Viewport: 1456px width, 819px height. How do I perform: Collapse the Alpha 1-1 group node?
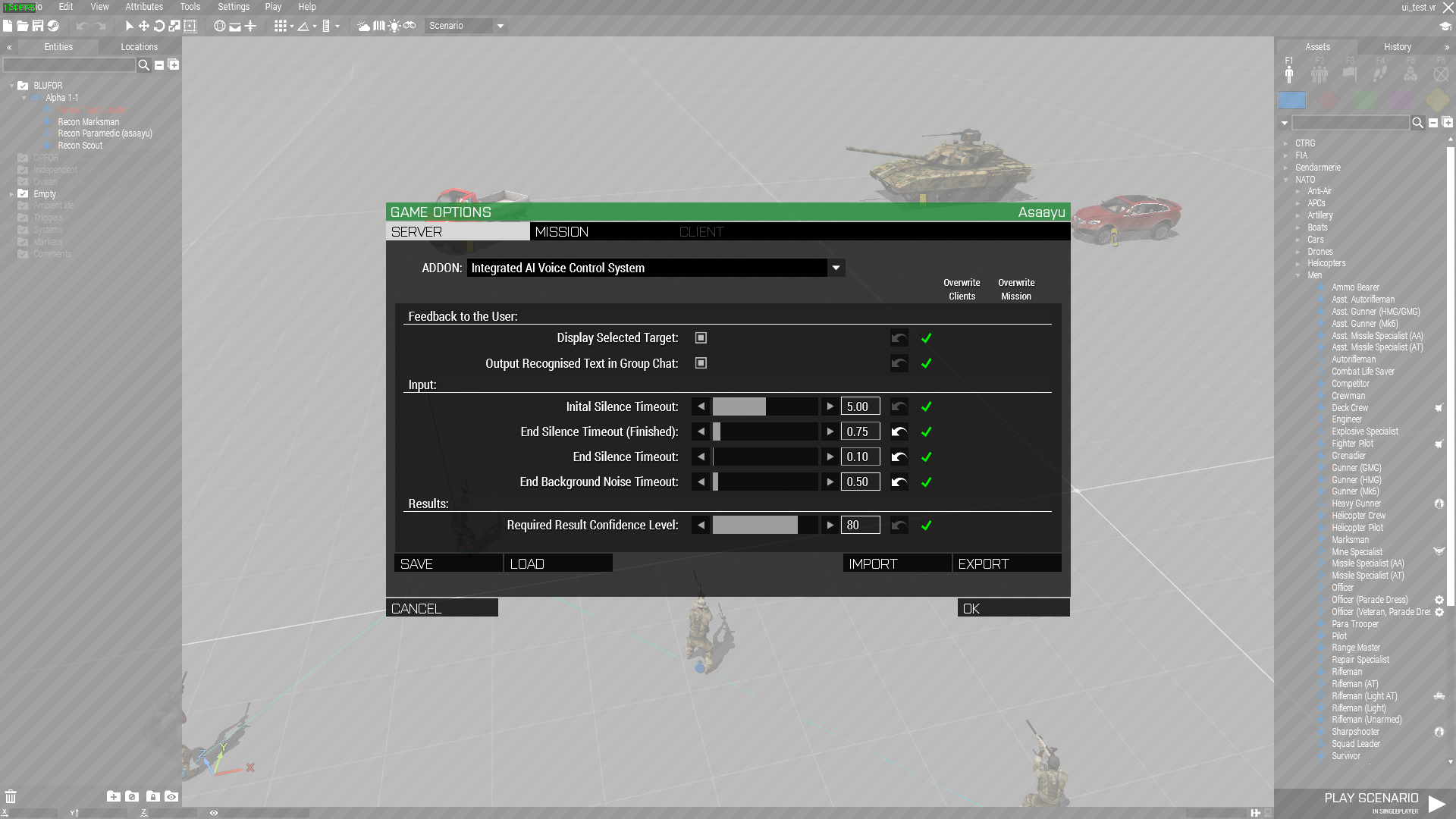(24, 98)
